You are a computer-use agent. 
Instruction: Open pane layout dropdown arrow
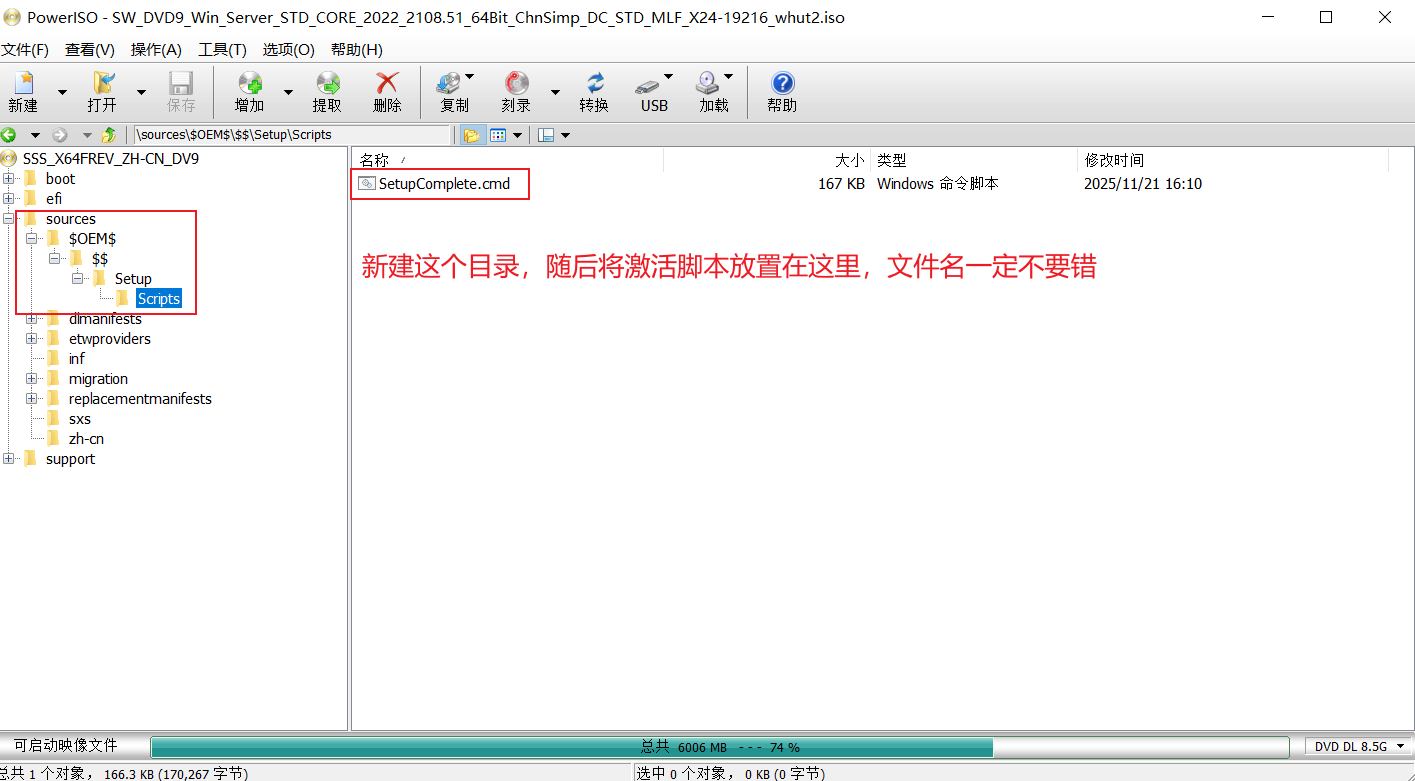tap(565, 135)
